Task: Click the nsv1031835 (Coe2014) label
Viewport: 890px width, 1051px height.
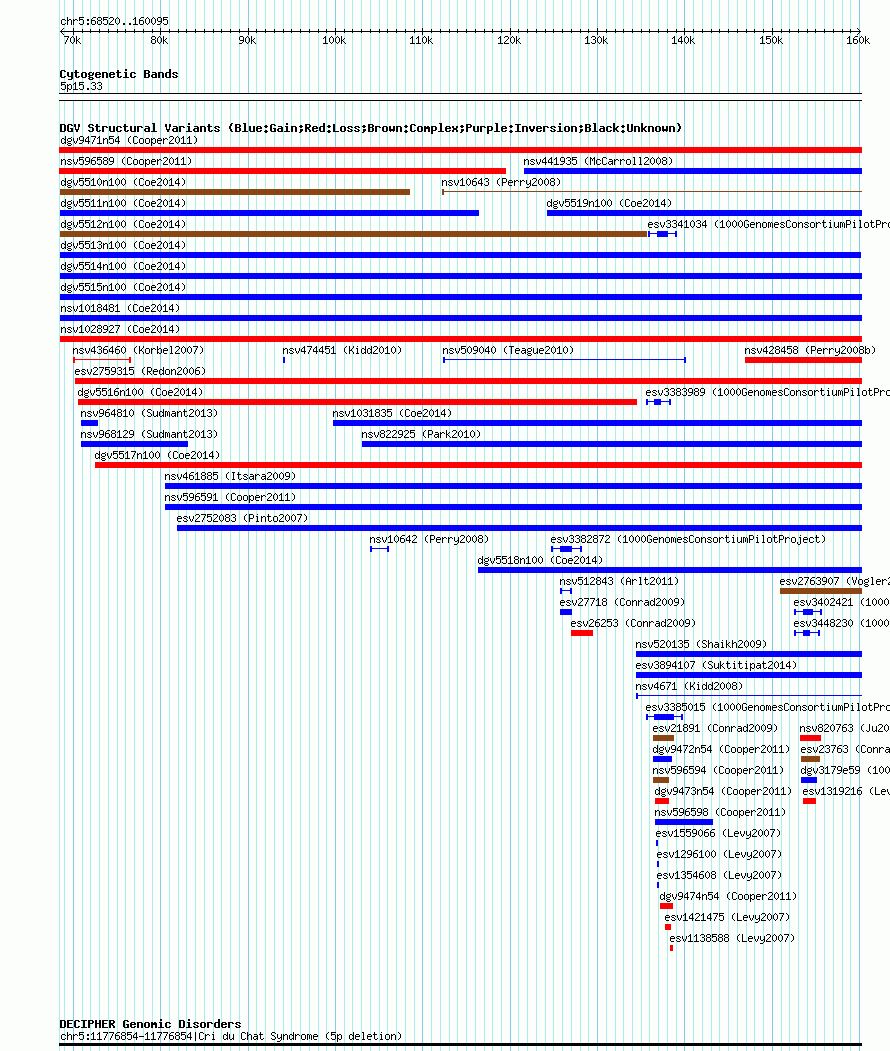Action: click(x=392, y=413)
